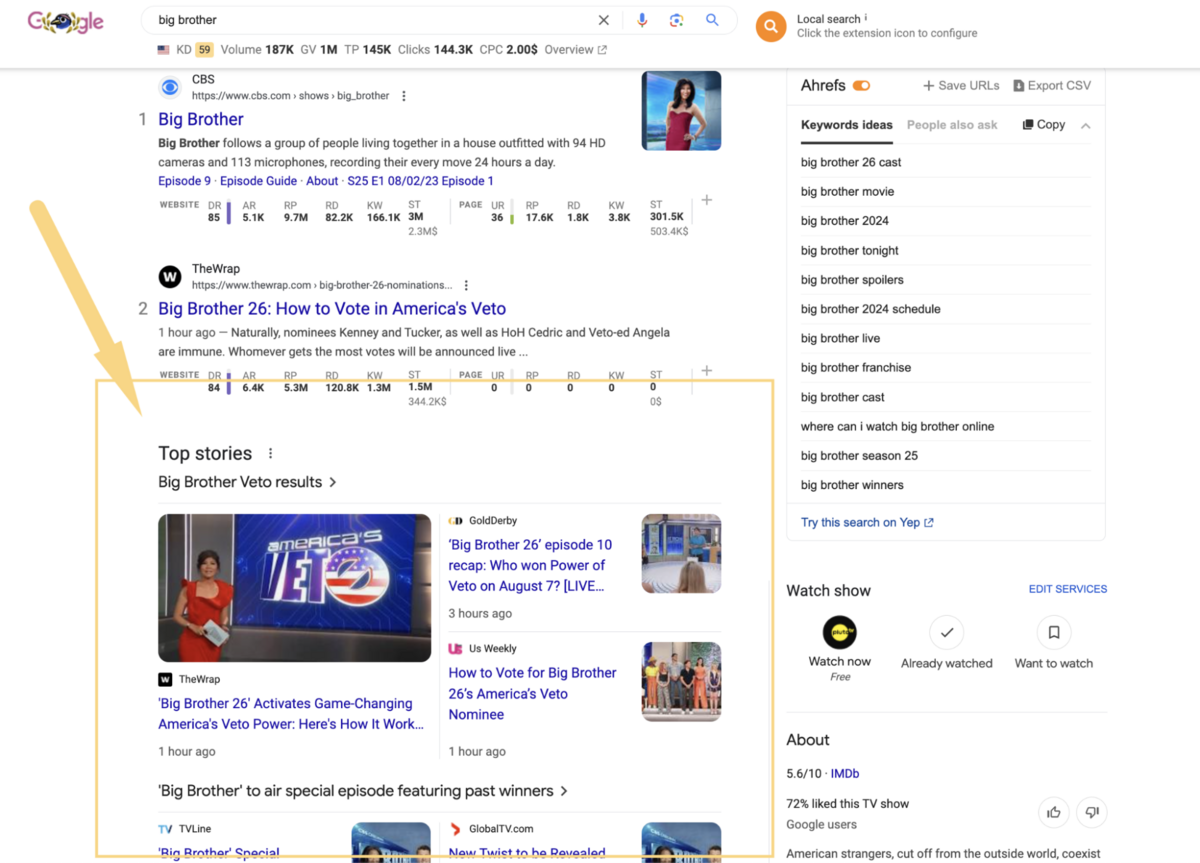
Task: Open the CBS Big Brother result title
Action: click(201, 119)
